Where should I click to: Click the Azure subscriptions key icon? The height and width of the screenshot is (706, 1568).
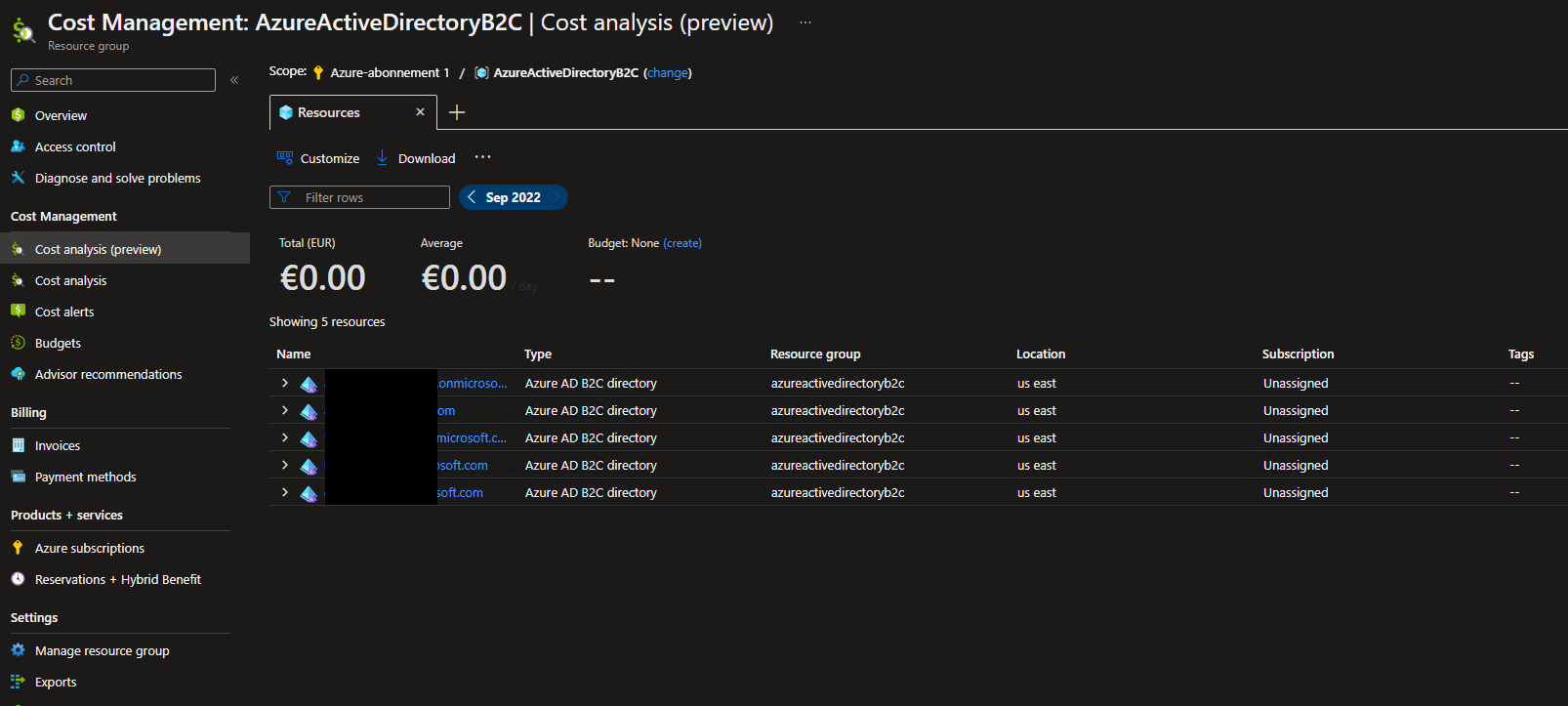click(x=18, y=548)
